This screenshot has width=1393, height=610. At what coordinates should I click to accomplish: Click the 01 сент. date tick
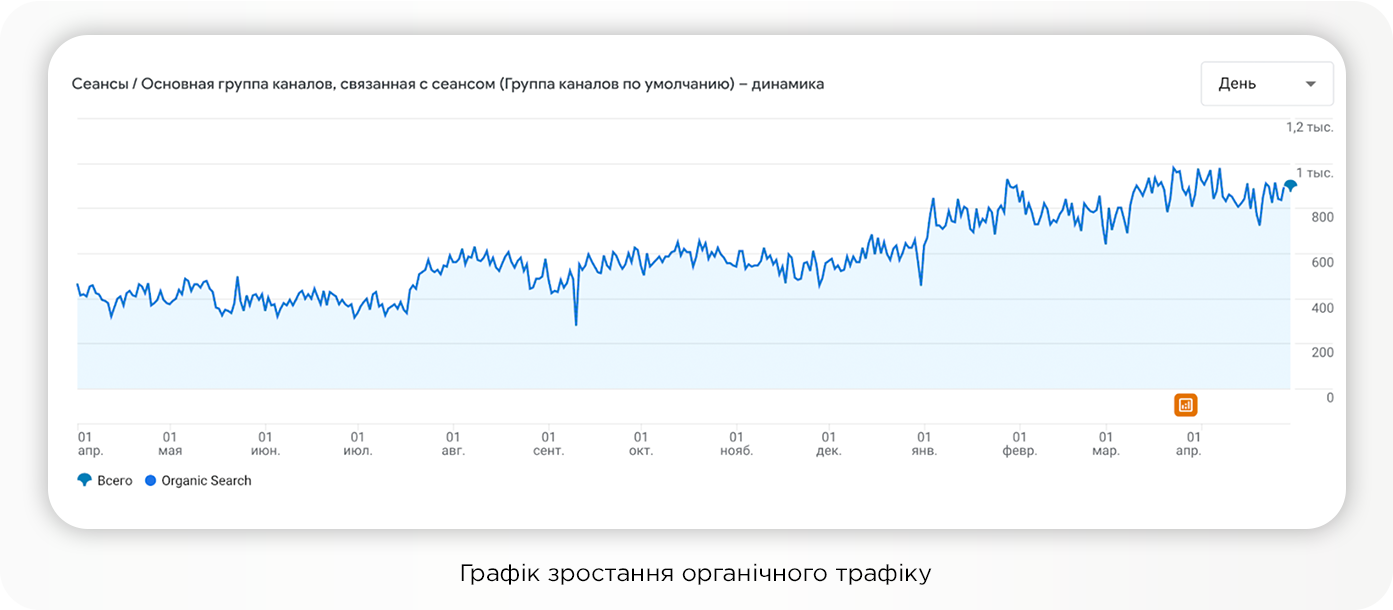(x=548, y=443)
